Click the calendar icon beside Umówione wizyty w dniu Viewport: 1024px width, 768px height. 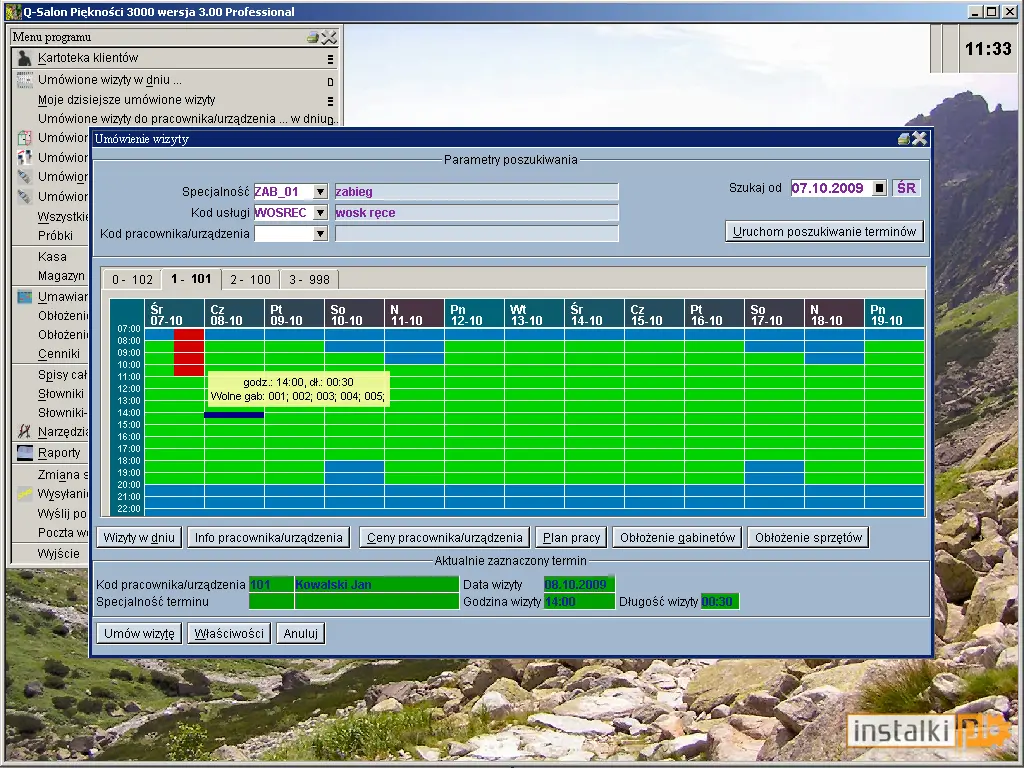coord(24,80)
